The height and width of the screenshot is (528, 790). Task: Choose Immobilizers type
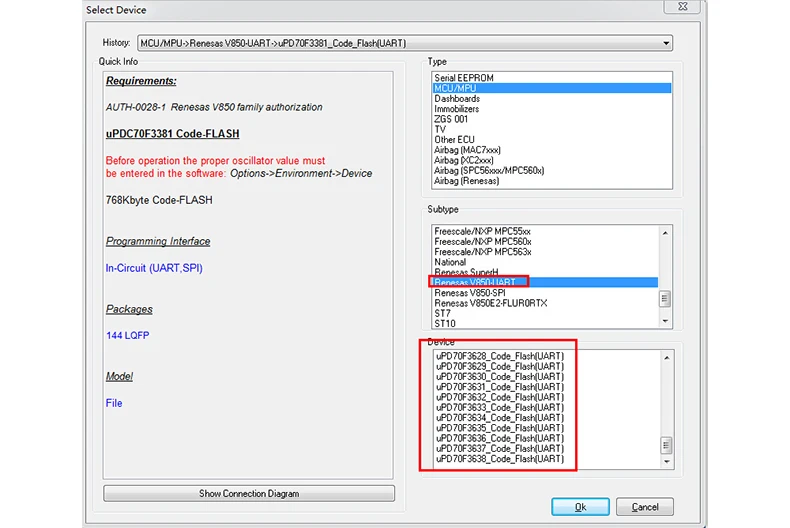(552, 108)
